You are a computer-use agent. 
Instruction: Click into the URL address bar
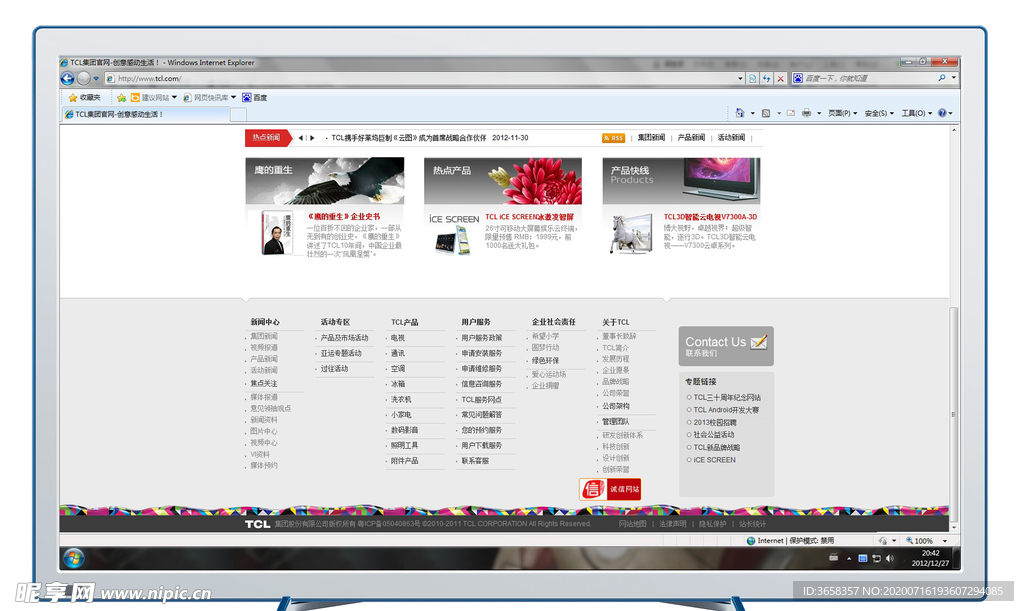(424, 78)
